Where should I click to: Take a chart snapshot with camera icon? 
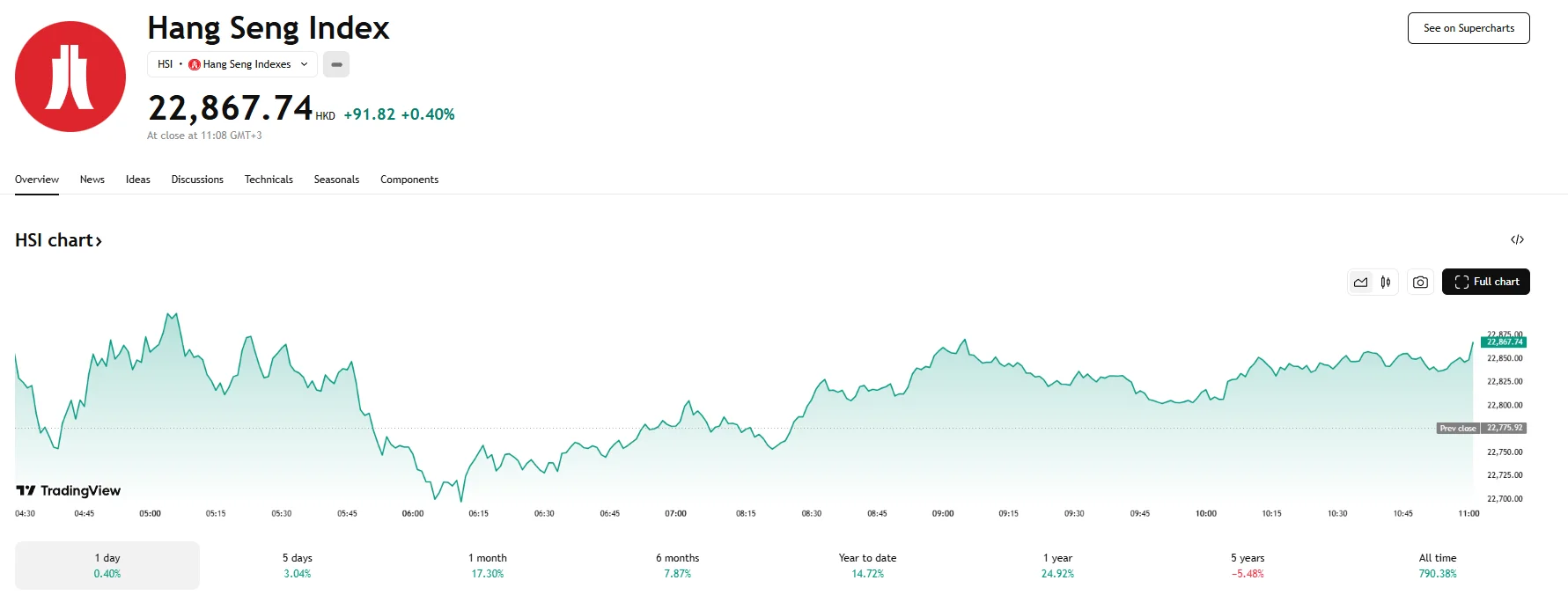pos(1420,283)
